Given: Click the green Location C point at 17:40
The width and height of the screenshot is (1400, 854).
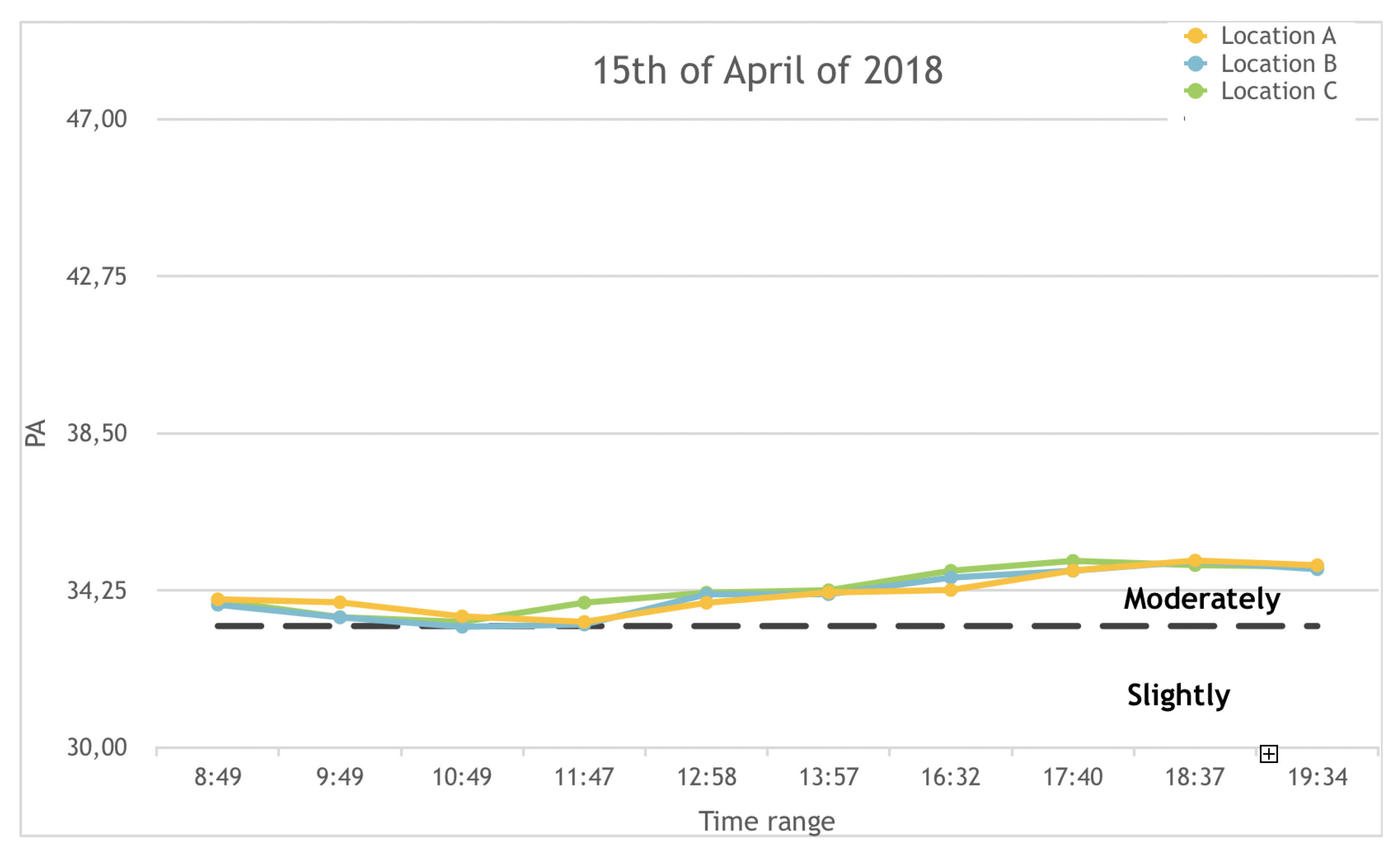Looking at the screenshot, I should pyautogui.click(x=1073, y=561).
